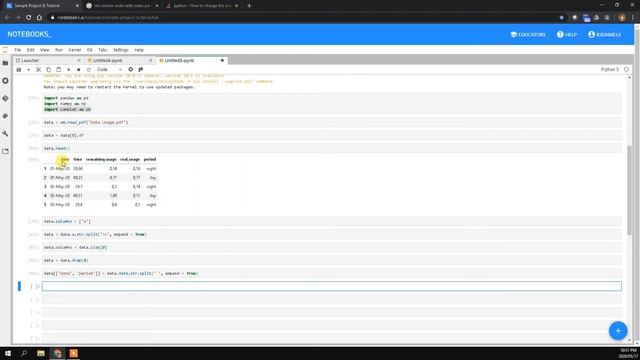This screenshot has width=640, height=360.
Task: Open the Git sidebar panel icon
Action: (x=5, y=98)
